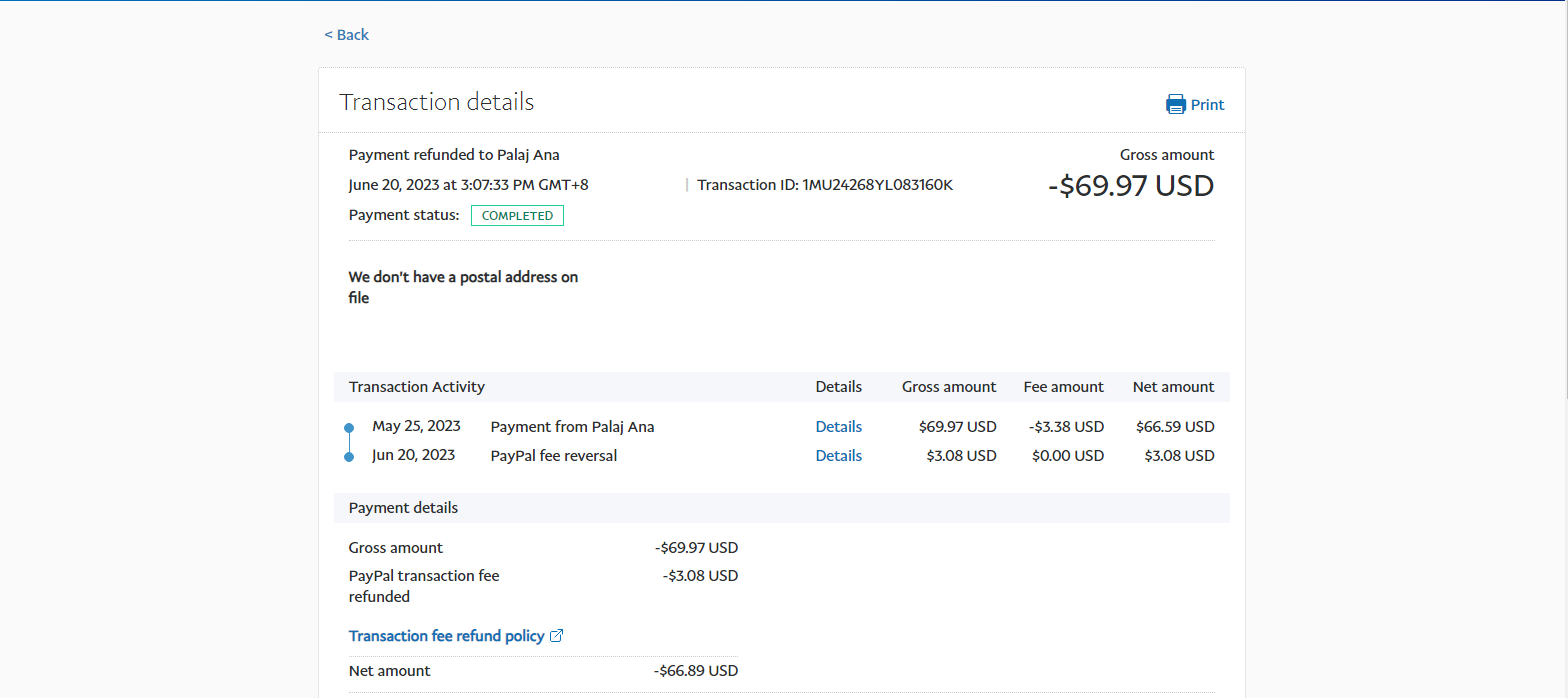Click the large -$69.97 USD gross amount
The height and width of the screenshot is (698, 1568).
(1130, 186)
